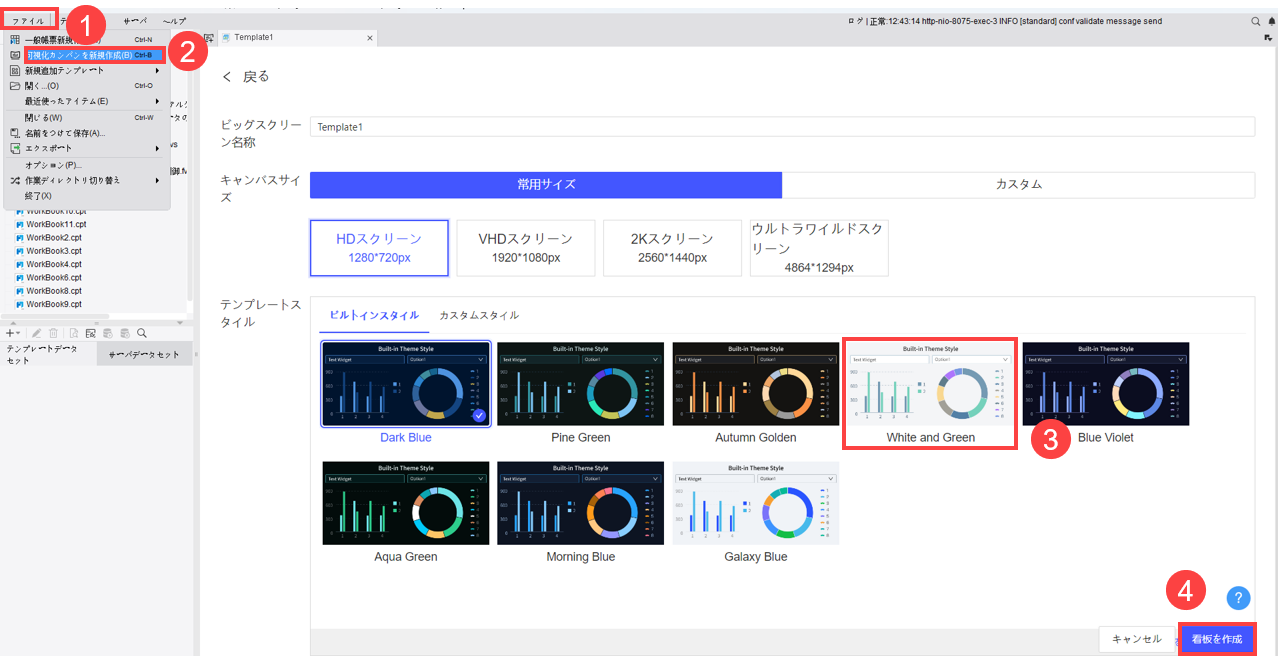
Task: Open the tab list dropdown icon
Action: tap(1268, 38)
